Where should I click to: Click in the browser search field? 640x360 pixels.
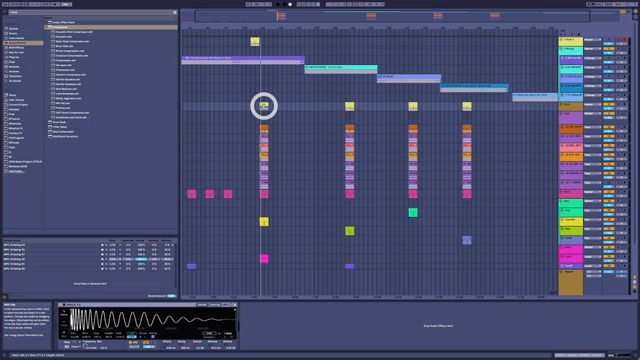pyautogui.click(x=90, y=12)
